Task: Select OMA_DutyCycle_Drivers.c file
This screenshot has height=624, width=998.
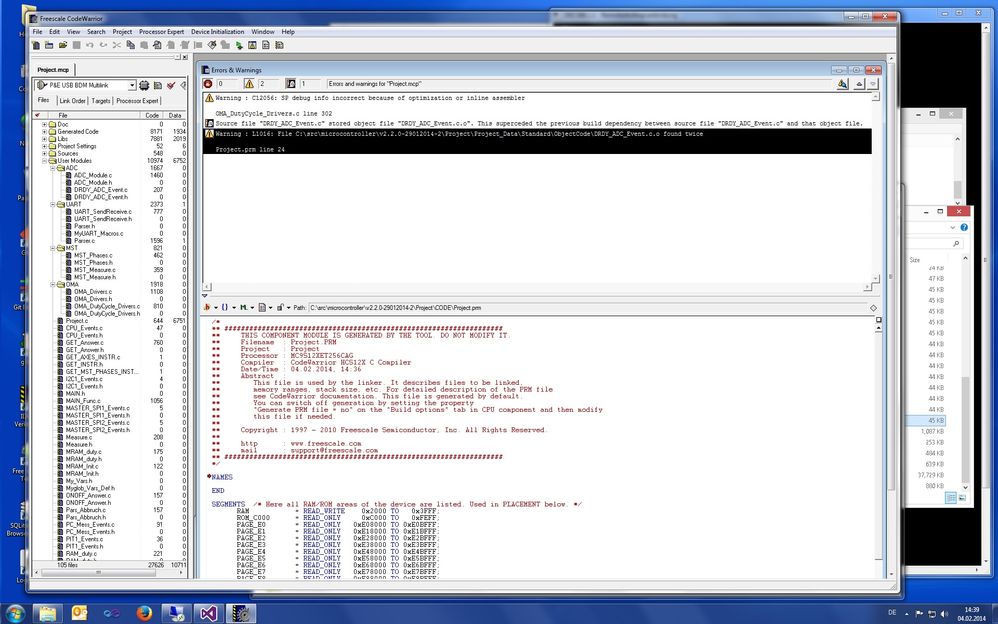Action: 106,306
